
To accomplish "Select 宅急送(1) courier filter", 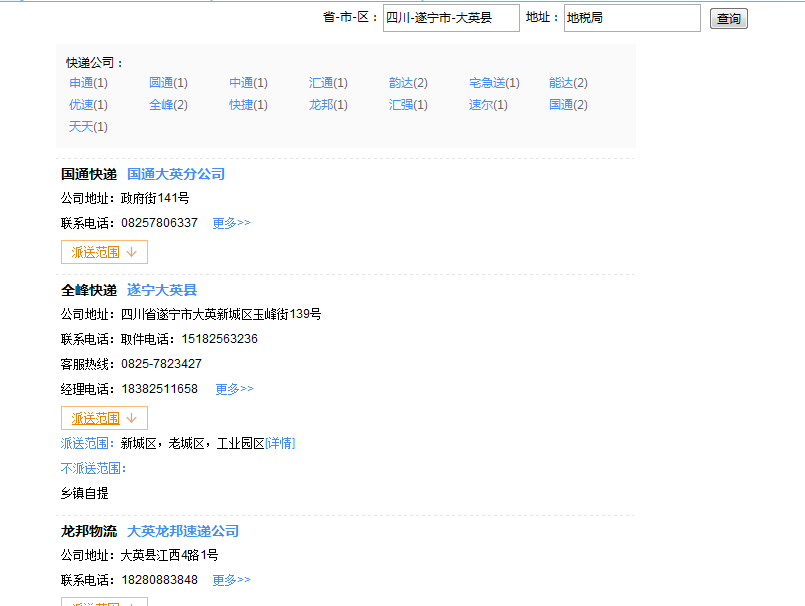I will (494, 83).
